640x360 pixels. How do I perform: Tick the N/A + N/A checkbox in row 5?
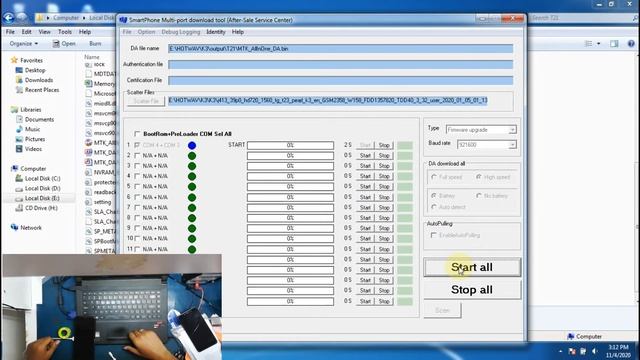(137, 187)
